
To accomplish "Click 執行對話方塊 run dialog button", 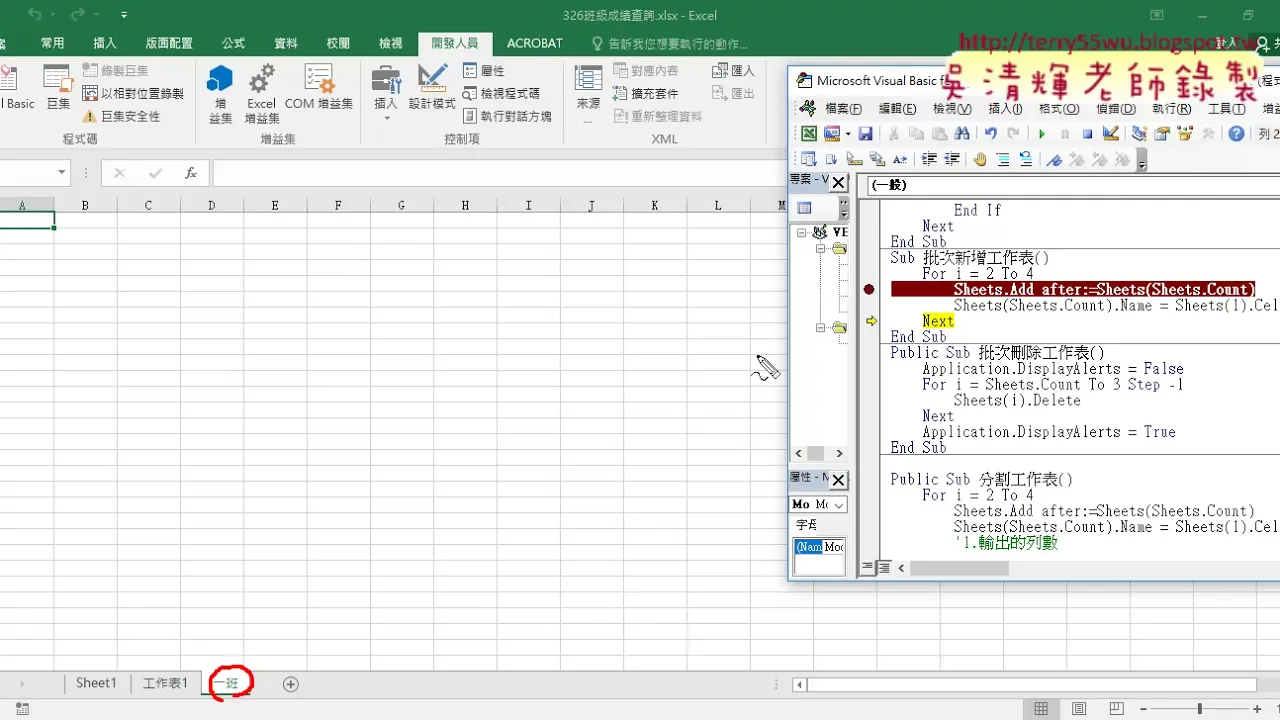I will 507,116.
